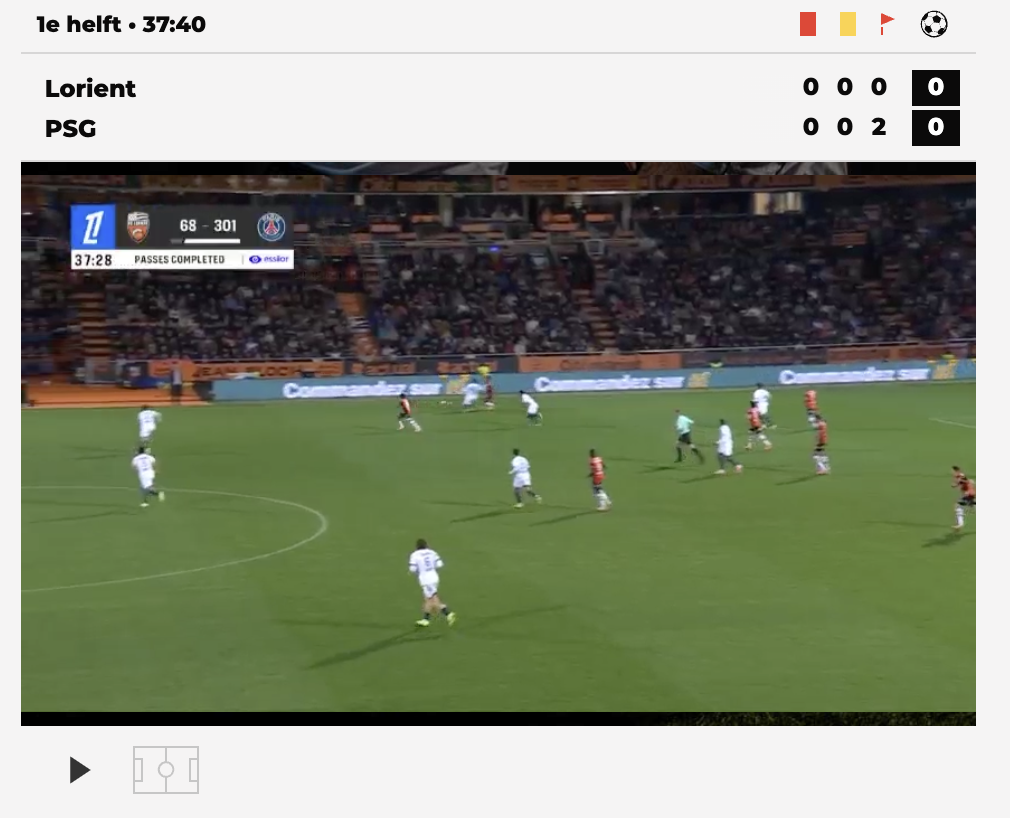Open the football pitch view icon
The image size is (1010, 818).
166,770
